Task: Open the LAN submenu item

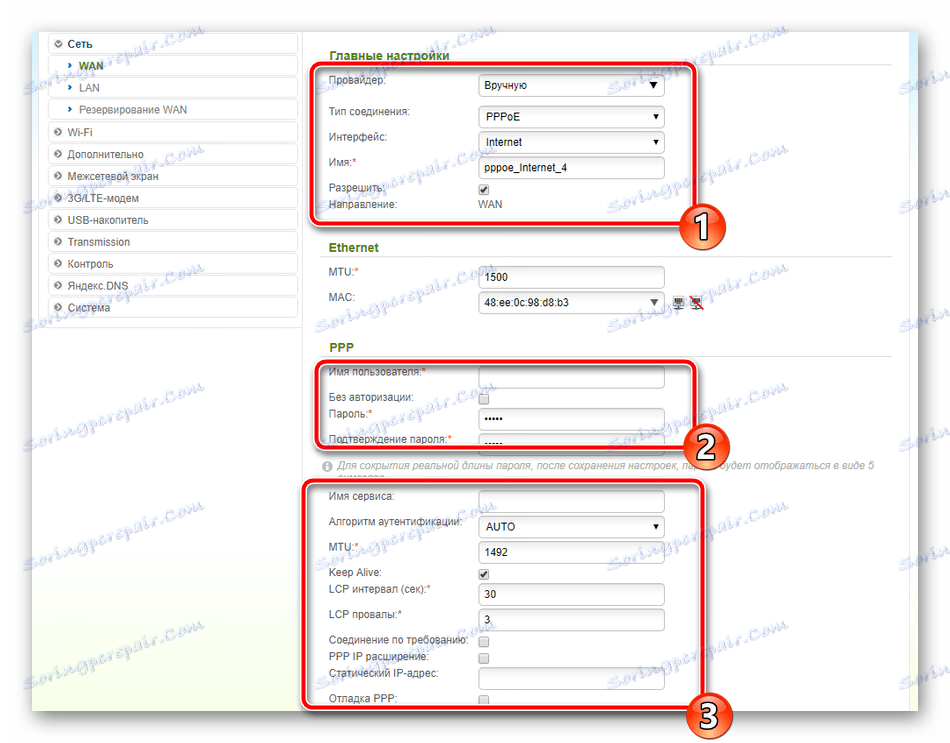Action: coord(173,87)
